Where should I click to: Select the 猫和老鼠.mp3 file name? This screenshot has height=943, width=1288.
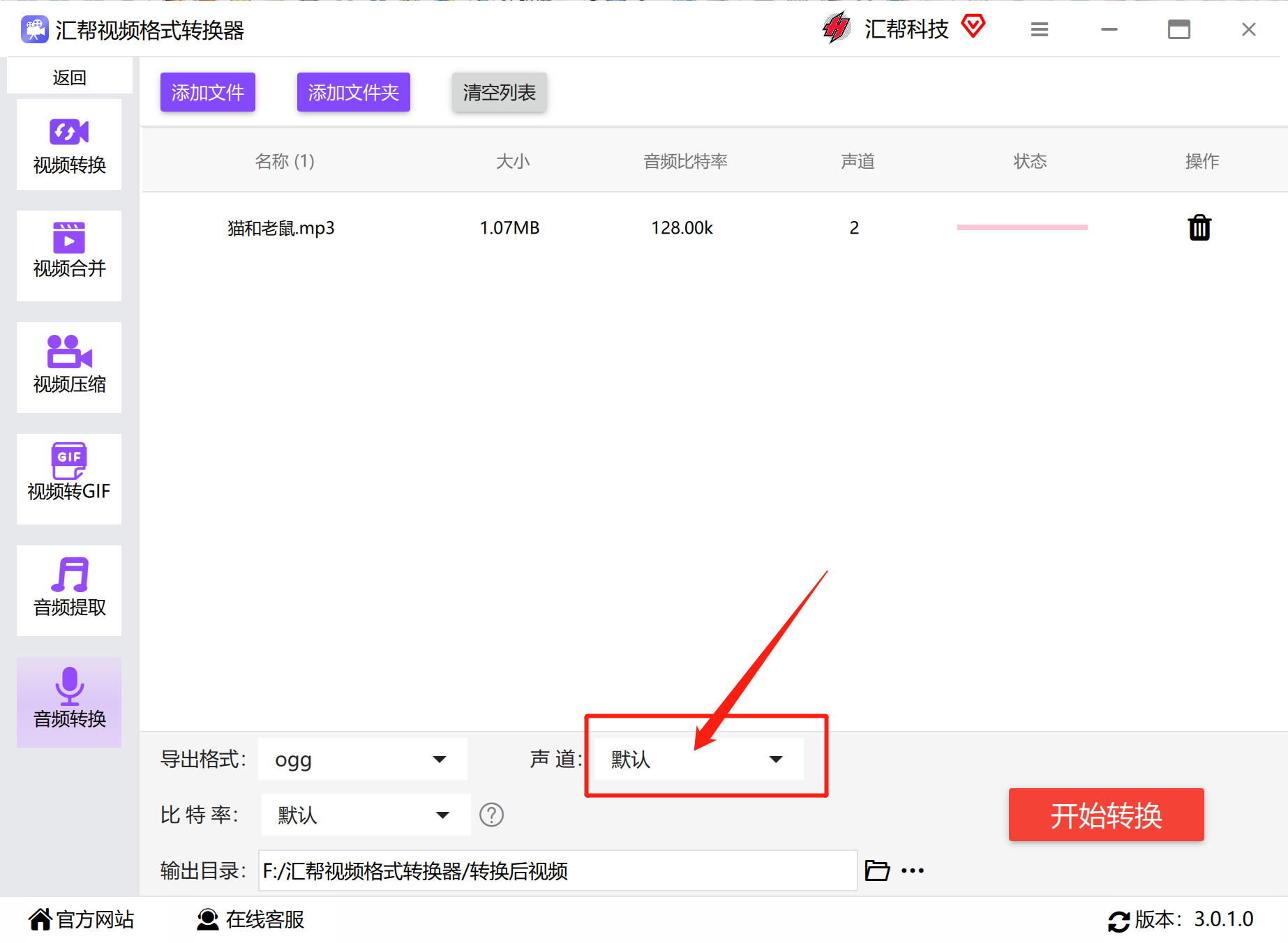coord(281,228)
